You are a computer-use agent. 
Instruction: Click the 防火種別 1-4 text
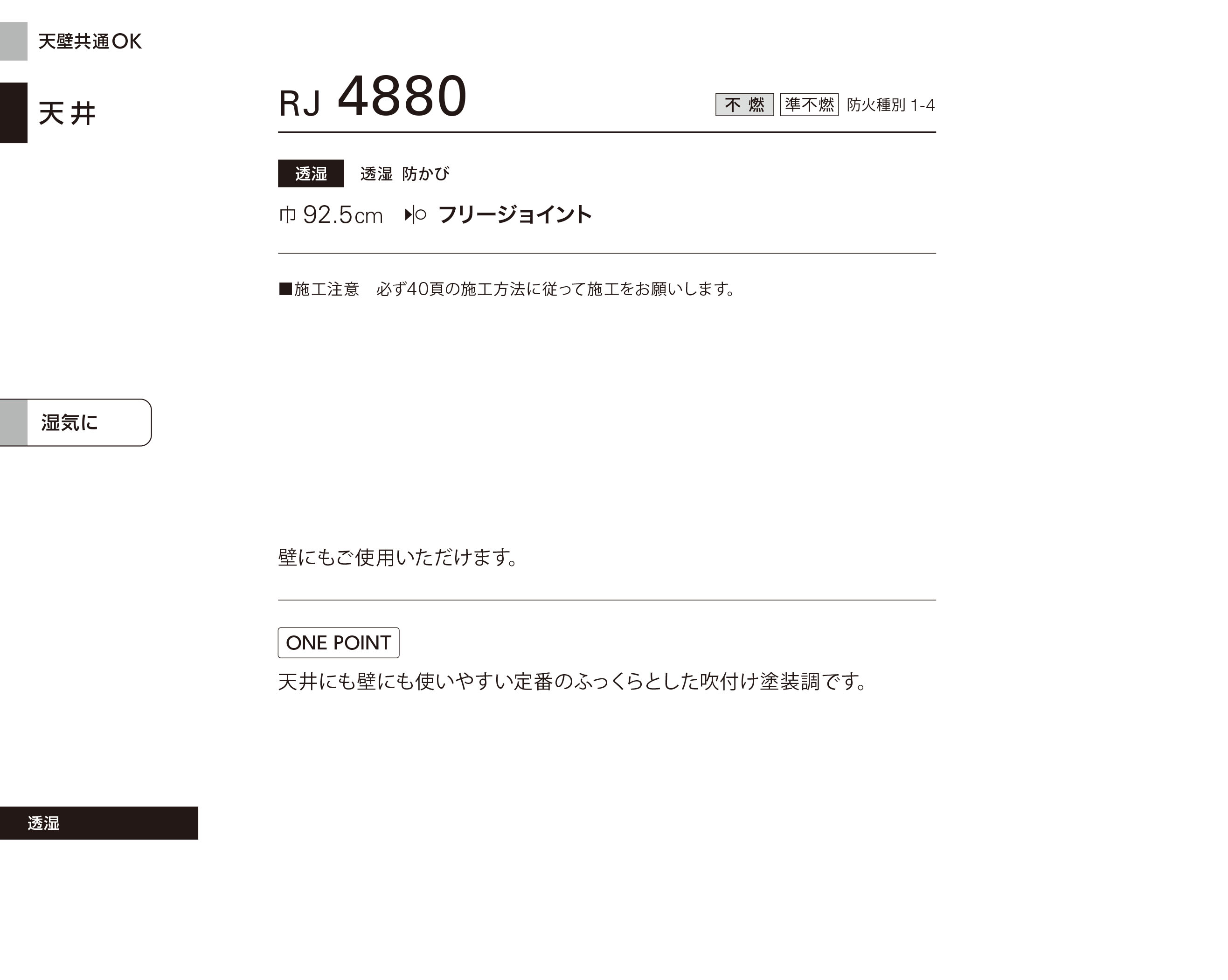point(891,105)
